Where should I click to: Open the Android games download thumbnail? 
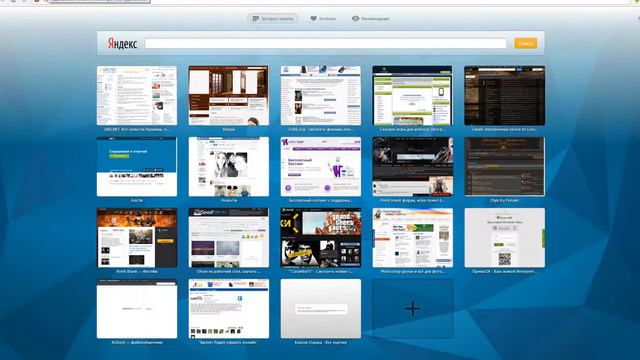412,96
